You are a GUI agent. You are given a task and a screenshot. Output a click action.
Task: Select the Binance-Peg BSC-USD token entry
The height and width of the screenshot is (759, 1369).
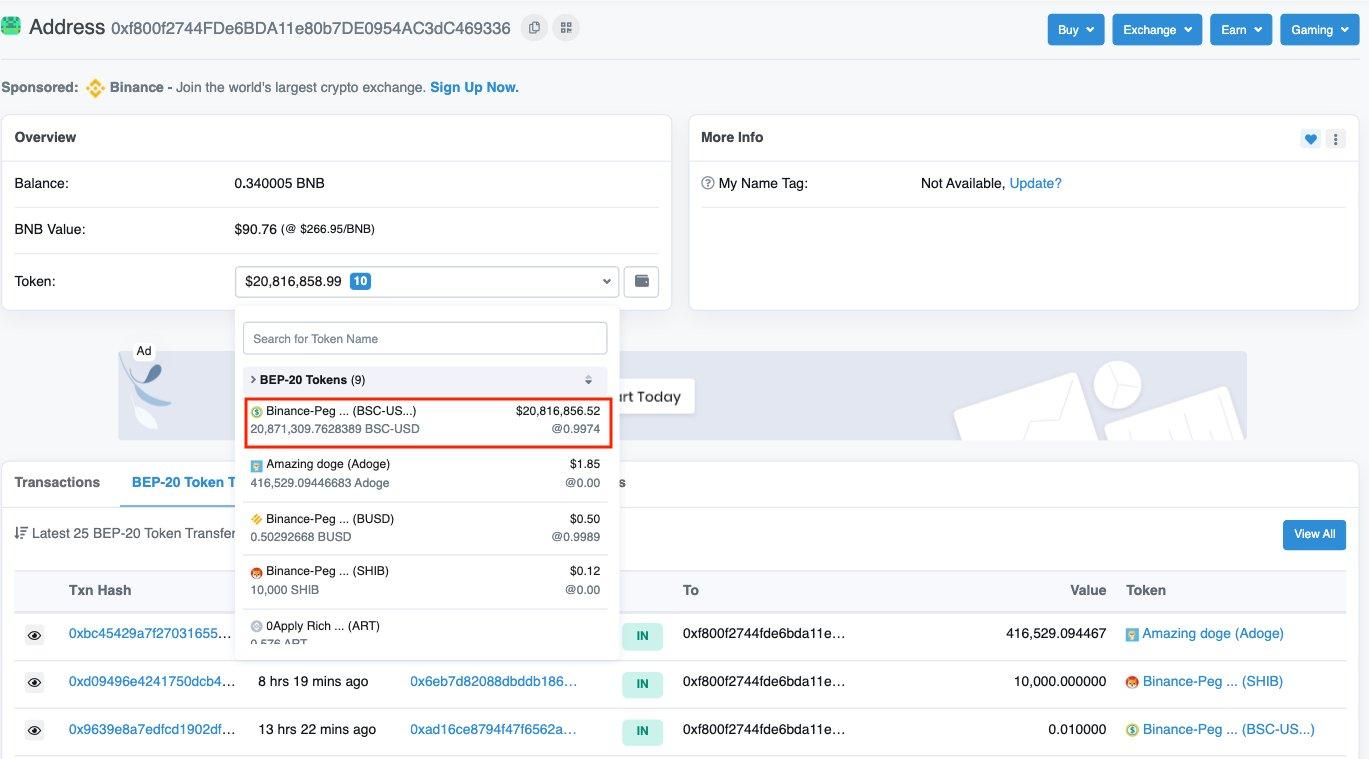tap(425, 420)
